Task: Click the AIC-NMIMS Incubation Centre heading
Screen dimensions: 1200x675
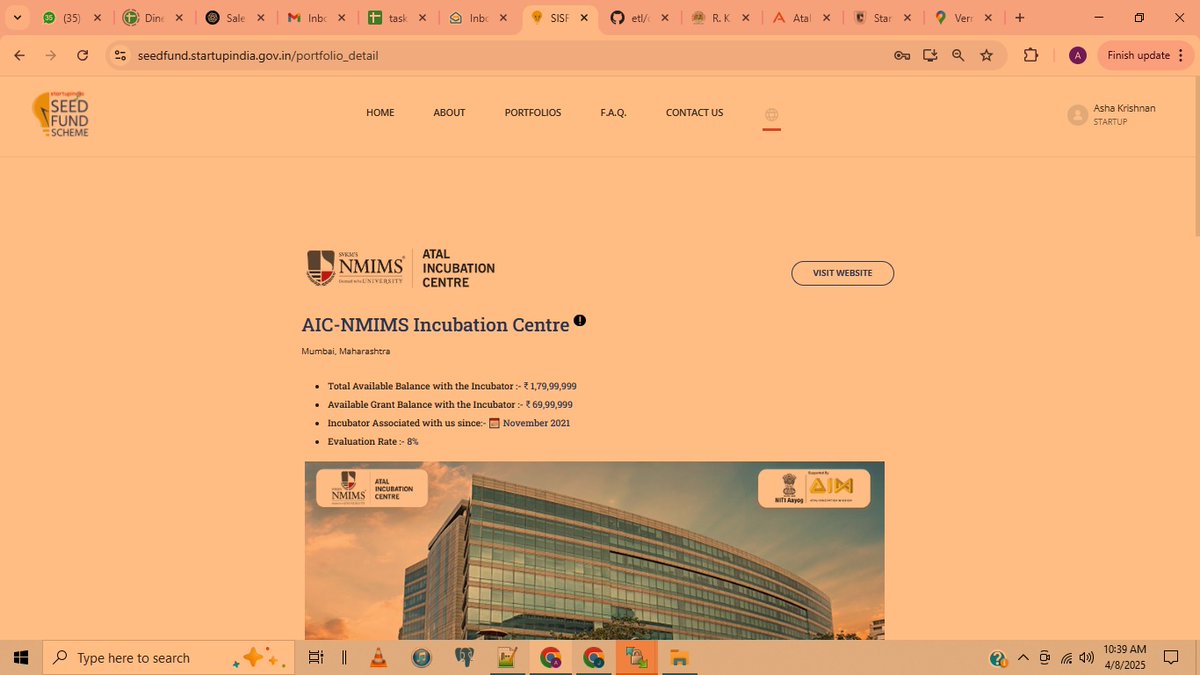Action: pyautogui.click(x=435, y=325)
